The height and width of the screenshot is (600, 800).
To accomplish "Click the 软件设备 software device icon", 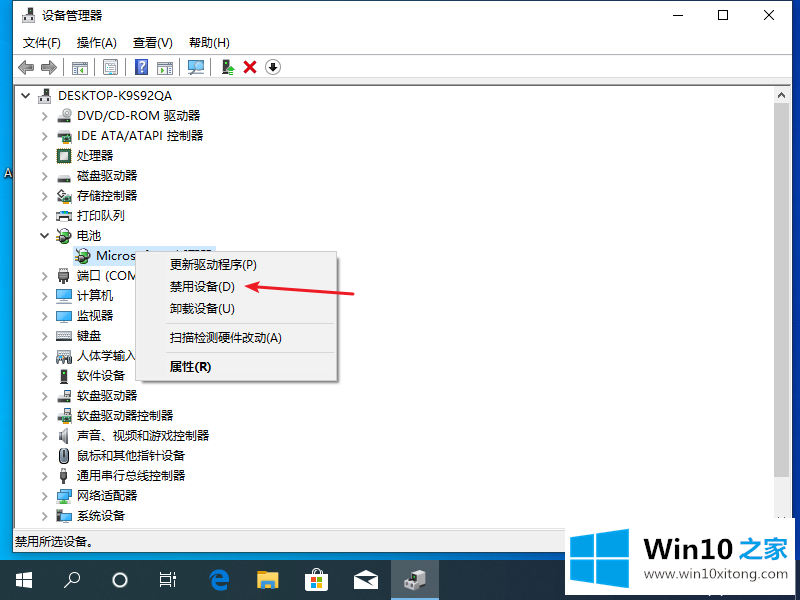I will (64, 376).
